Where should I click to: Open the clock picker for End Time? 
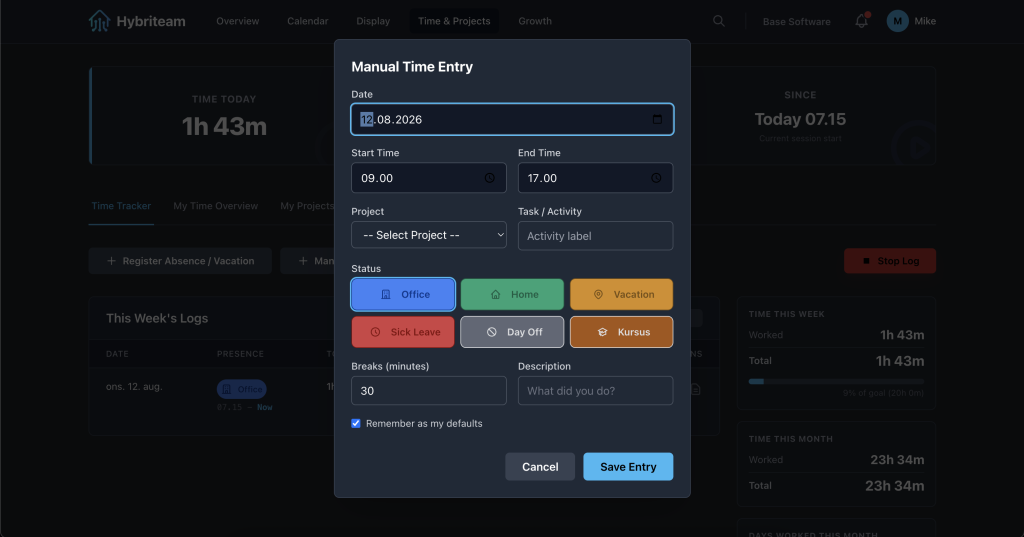656,178
